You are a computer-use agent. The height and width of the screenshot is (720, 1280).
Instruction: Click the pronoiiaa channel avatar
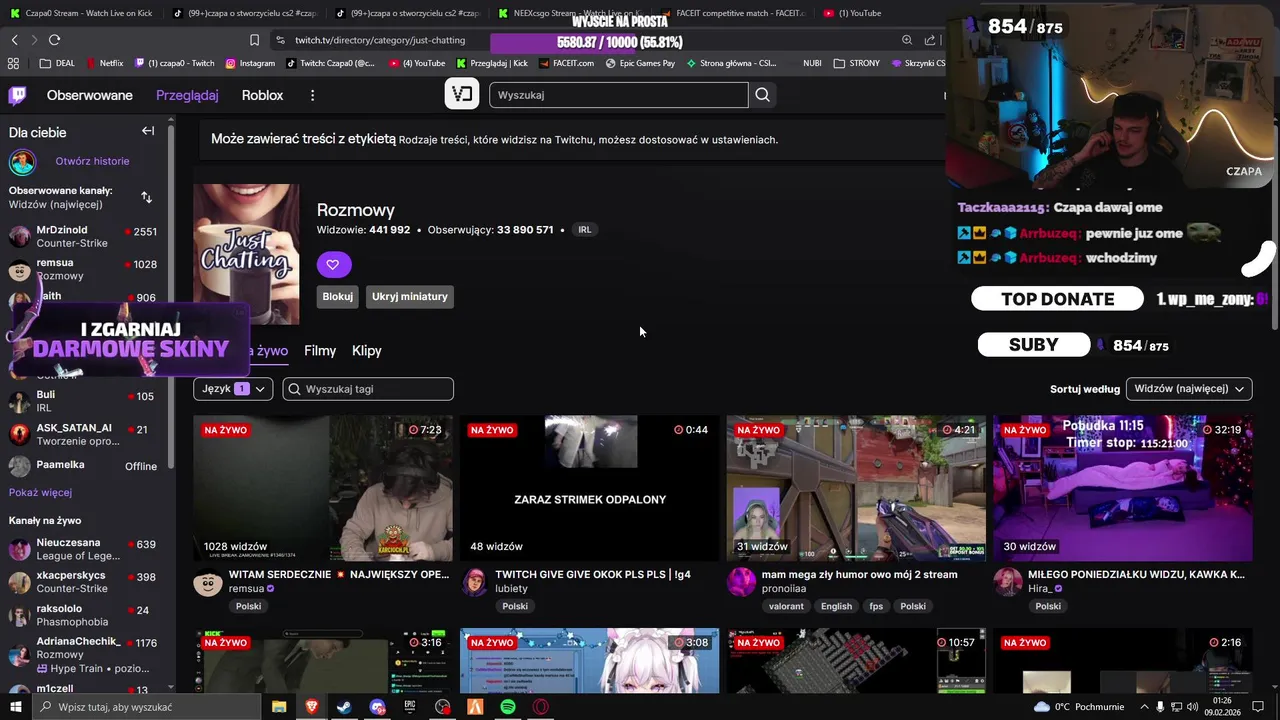click(741, 582)
